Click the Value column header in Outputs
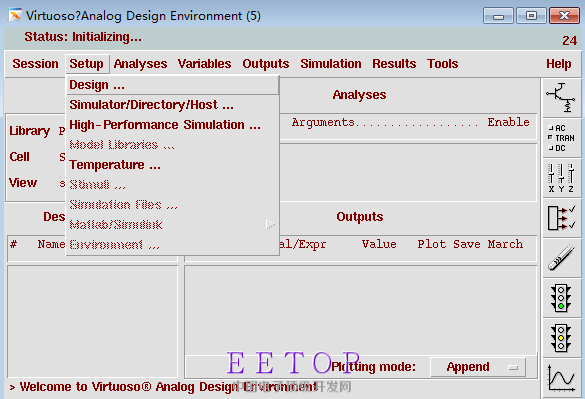Screen dimensions: 585x399 379,244
